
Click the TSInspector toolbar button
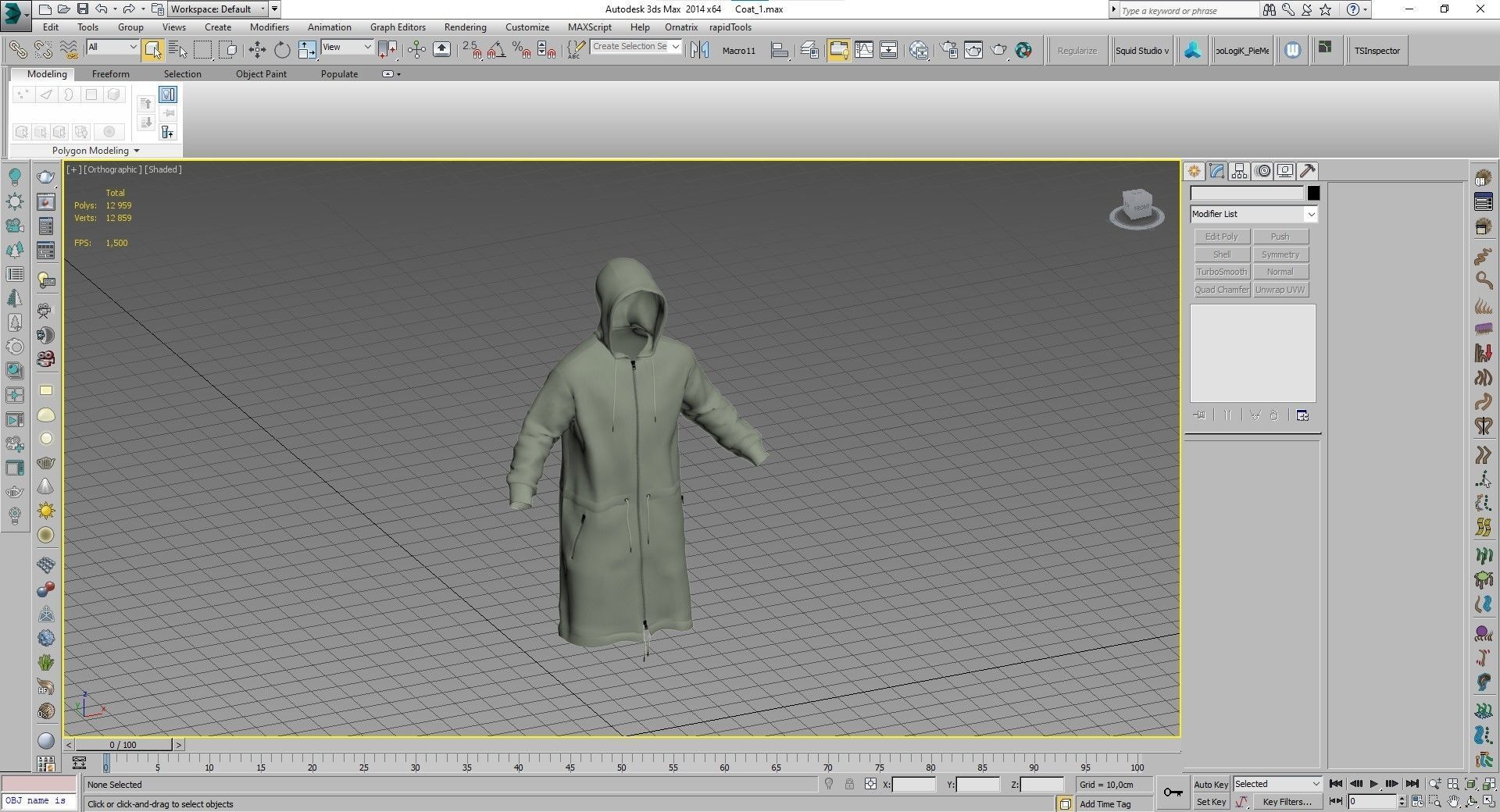pos(1377,51)
